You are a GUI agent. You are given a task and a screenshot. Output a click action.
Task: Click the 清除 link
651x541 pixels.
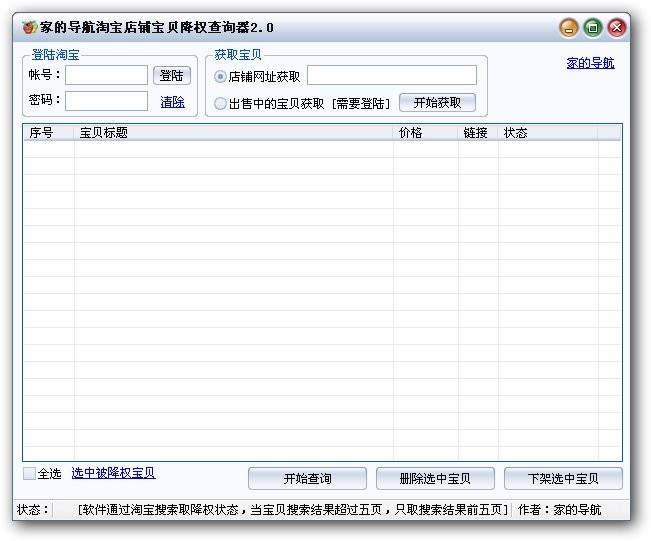(x=173, y=102)
